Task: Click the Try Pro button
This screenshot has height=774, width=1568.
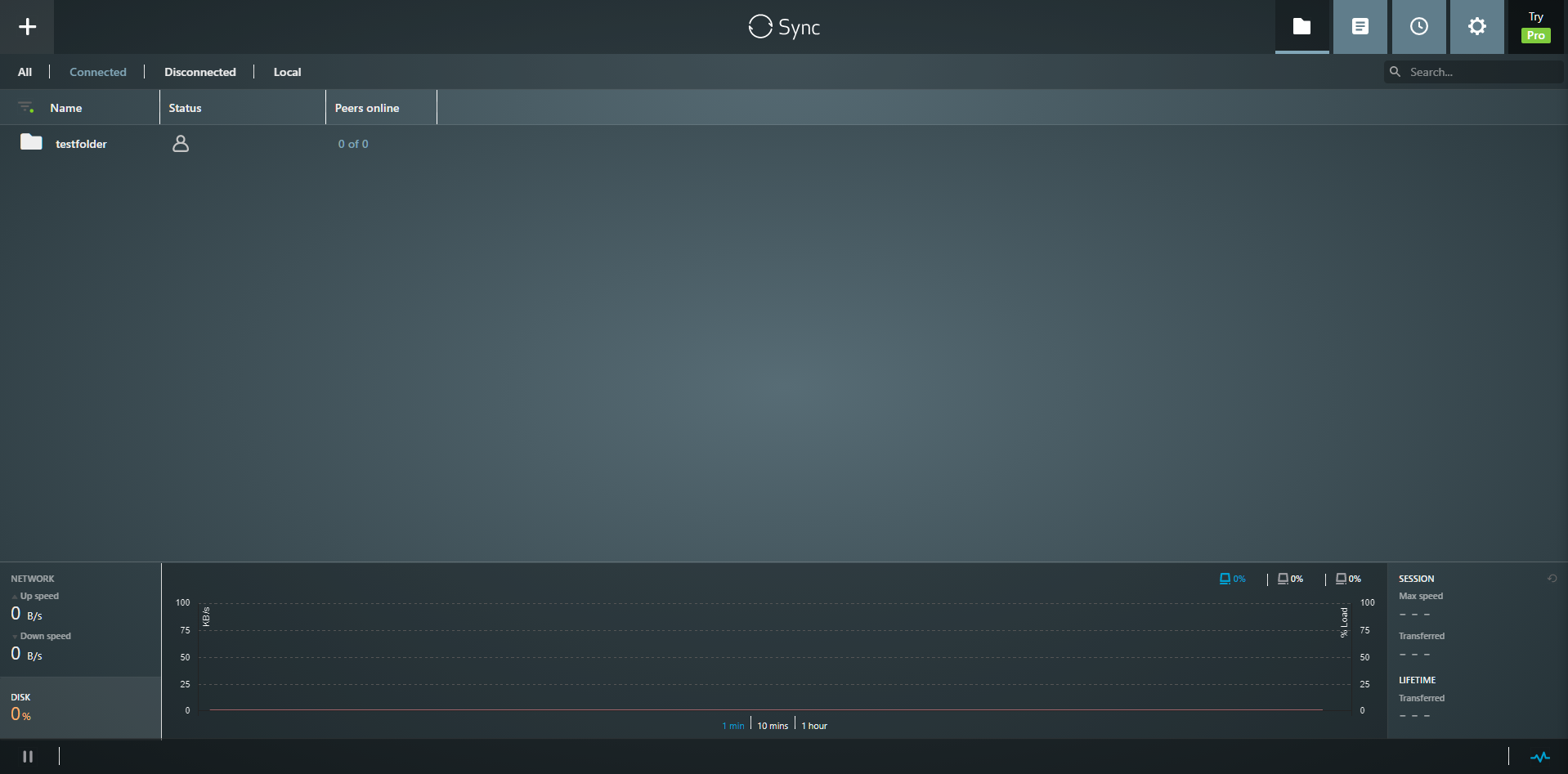Action: 1535,27
